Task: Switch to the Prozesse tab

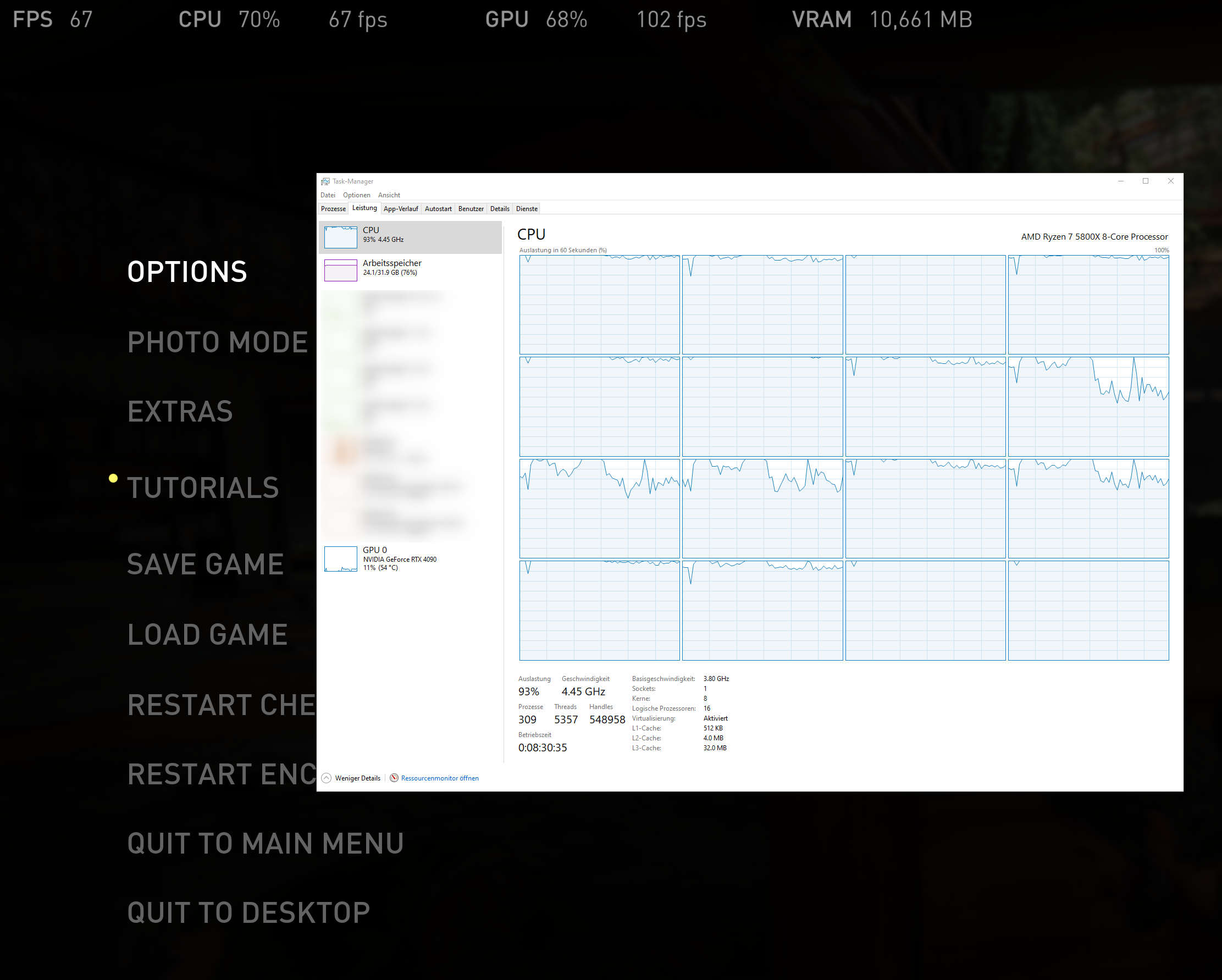Action: click(333, 208)
